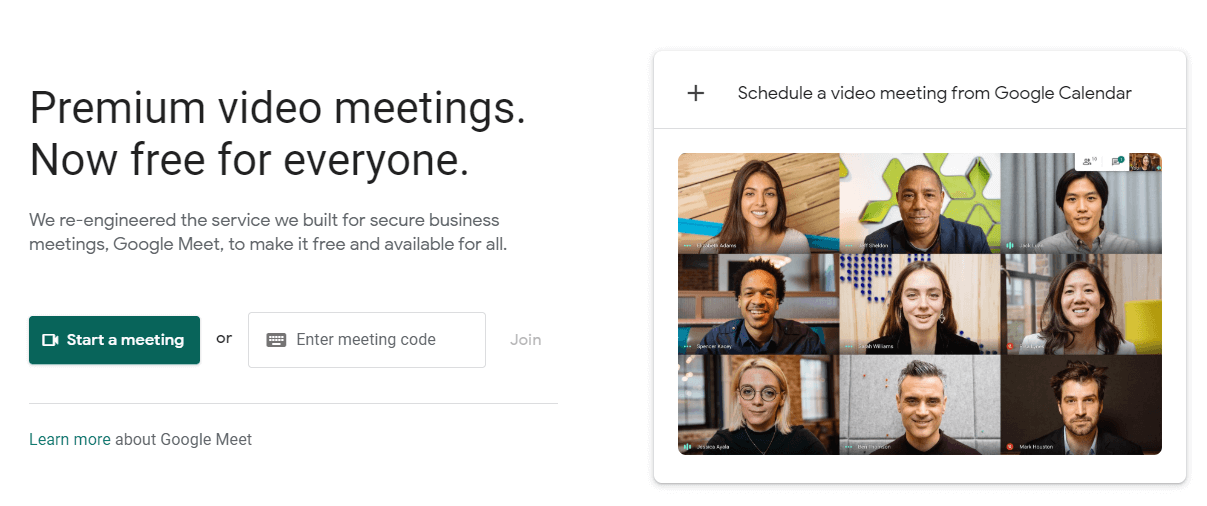Click the three-dots indicator on Spencer Kasey's tile

pos(687,346)
